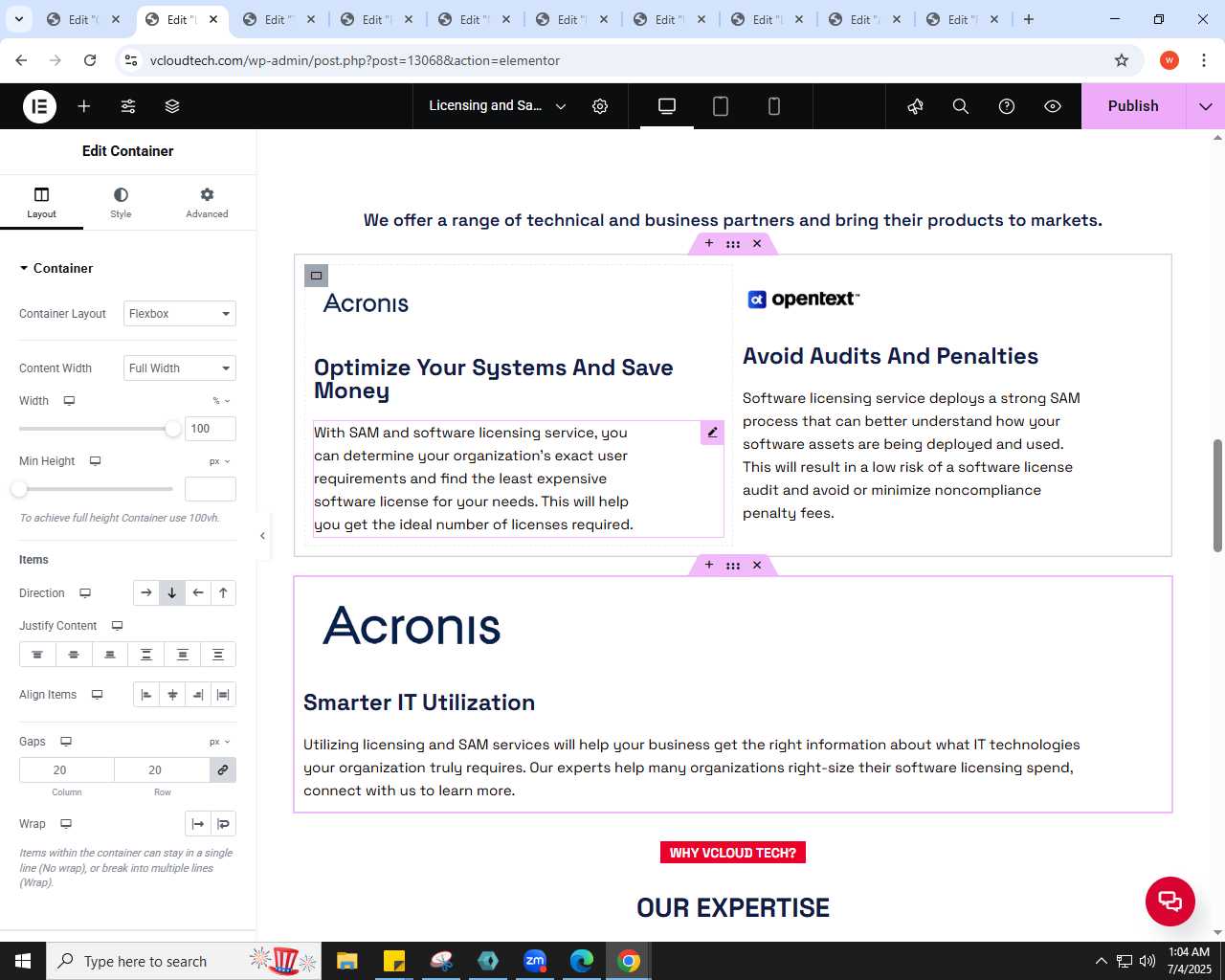Click the WHY VCLOUD TECH? badge
1225x980 pixels.
733,853
